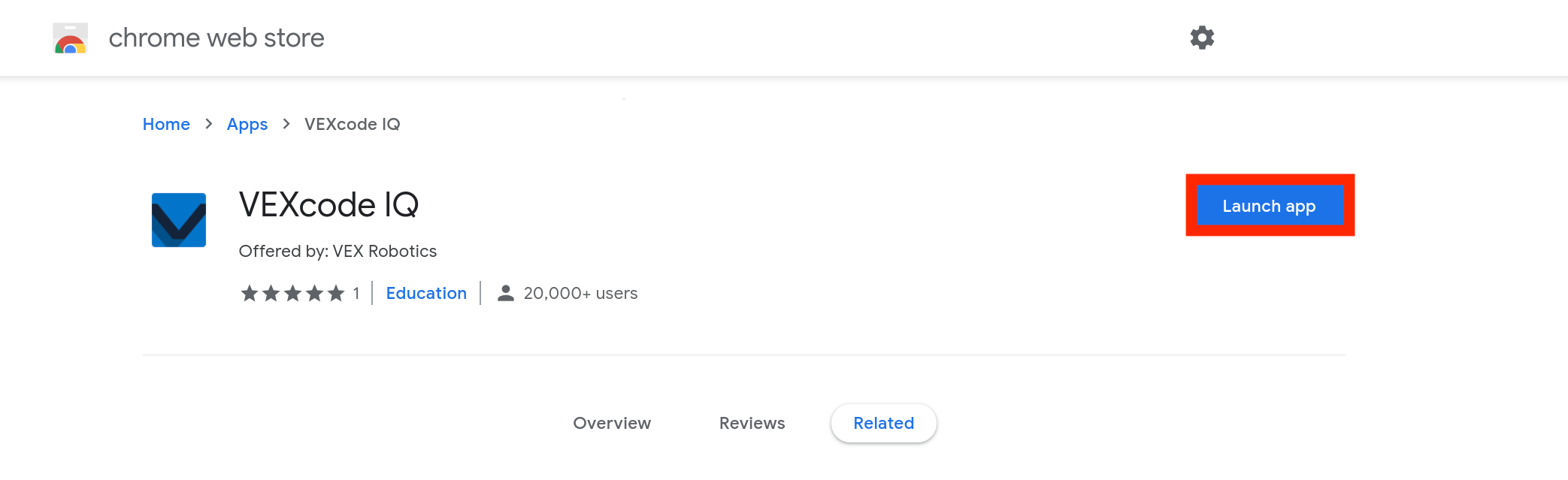Click the VEXcode IQ title heading
1568x480 pixels.
tap(328, 204)
